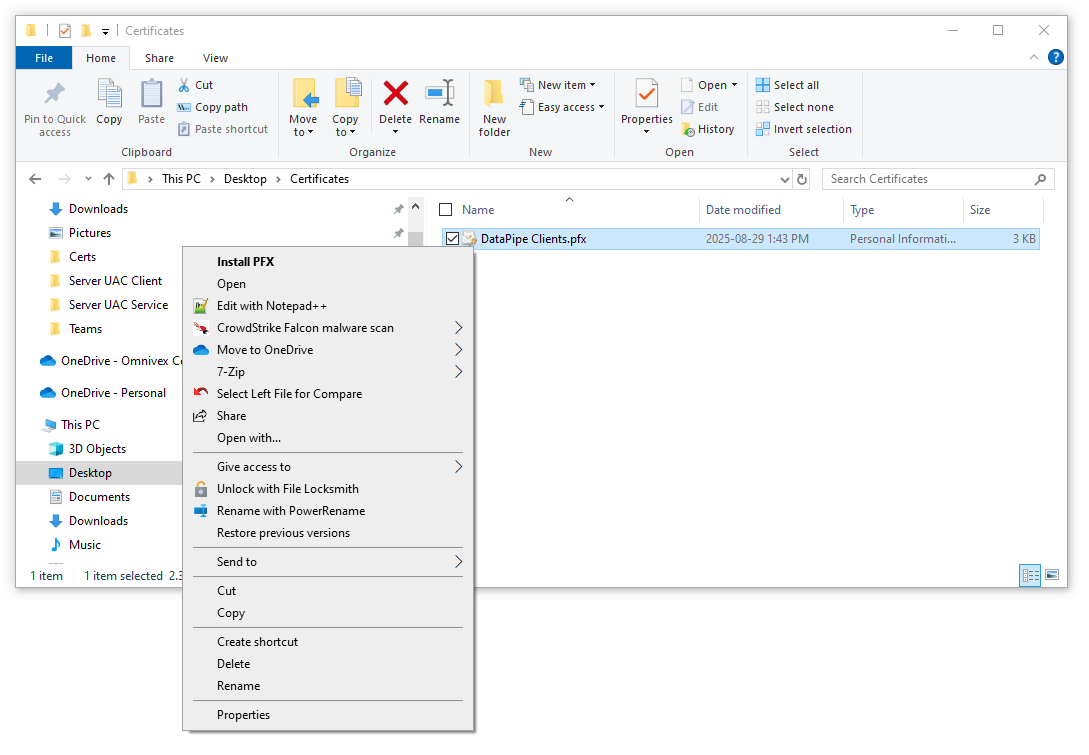Click the Pin to Quick access icon
This screenshot has height=755, width=1089.
coord(54,105)
